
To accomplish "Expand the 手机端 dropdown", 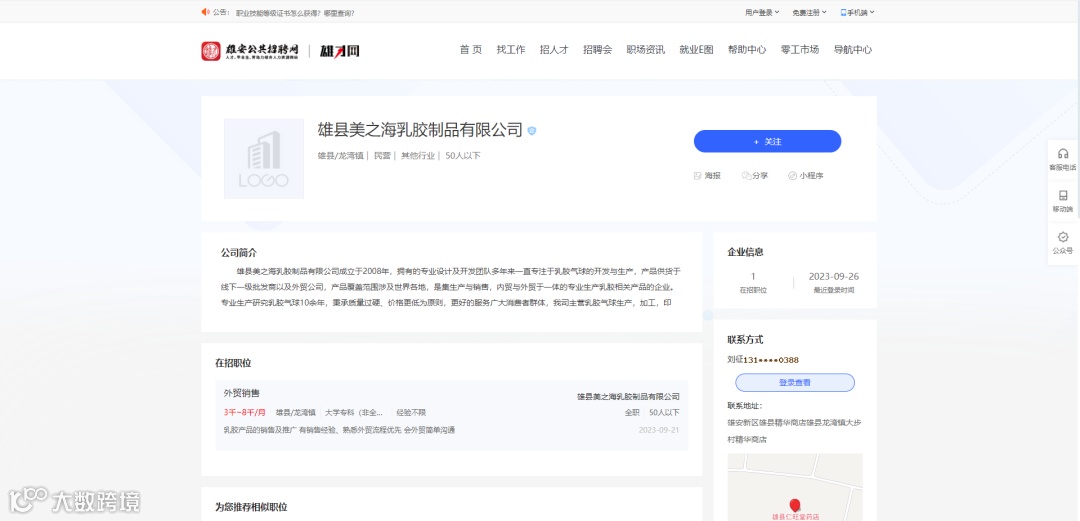I will click(x=858, y=12).
